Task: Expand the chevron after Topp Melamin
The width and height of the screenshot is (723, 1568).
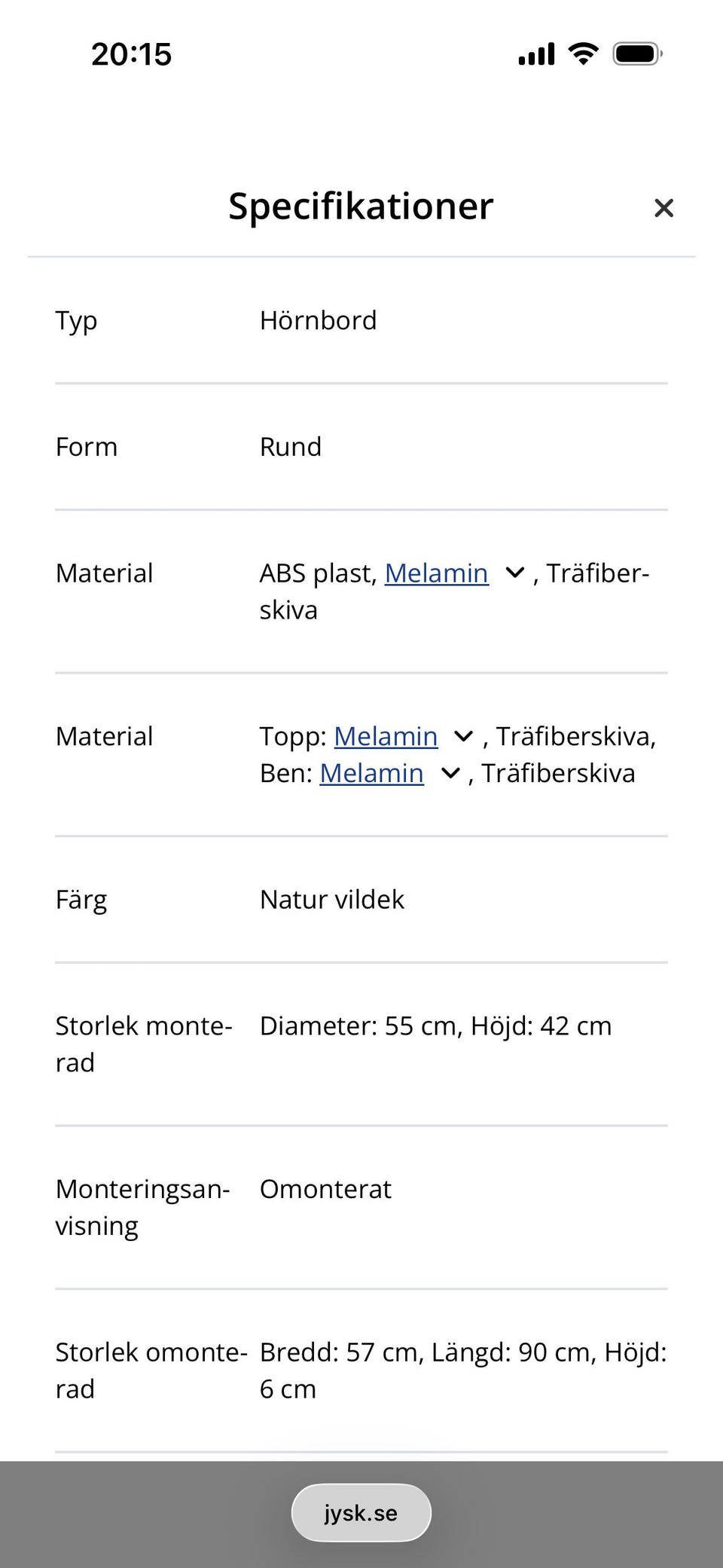Action: [x=464, y=736]
